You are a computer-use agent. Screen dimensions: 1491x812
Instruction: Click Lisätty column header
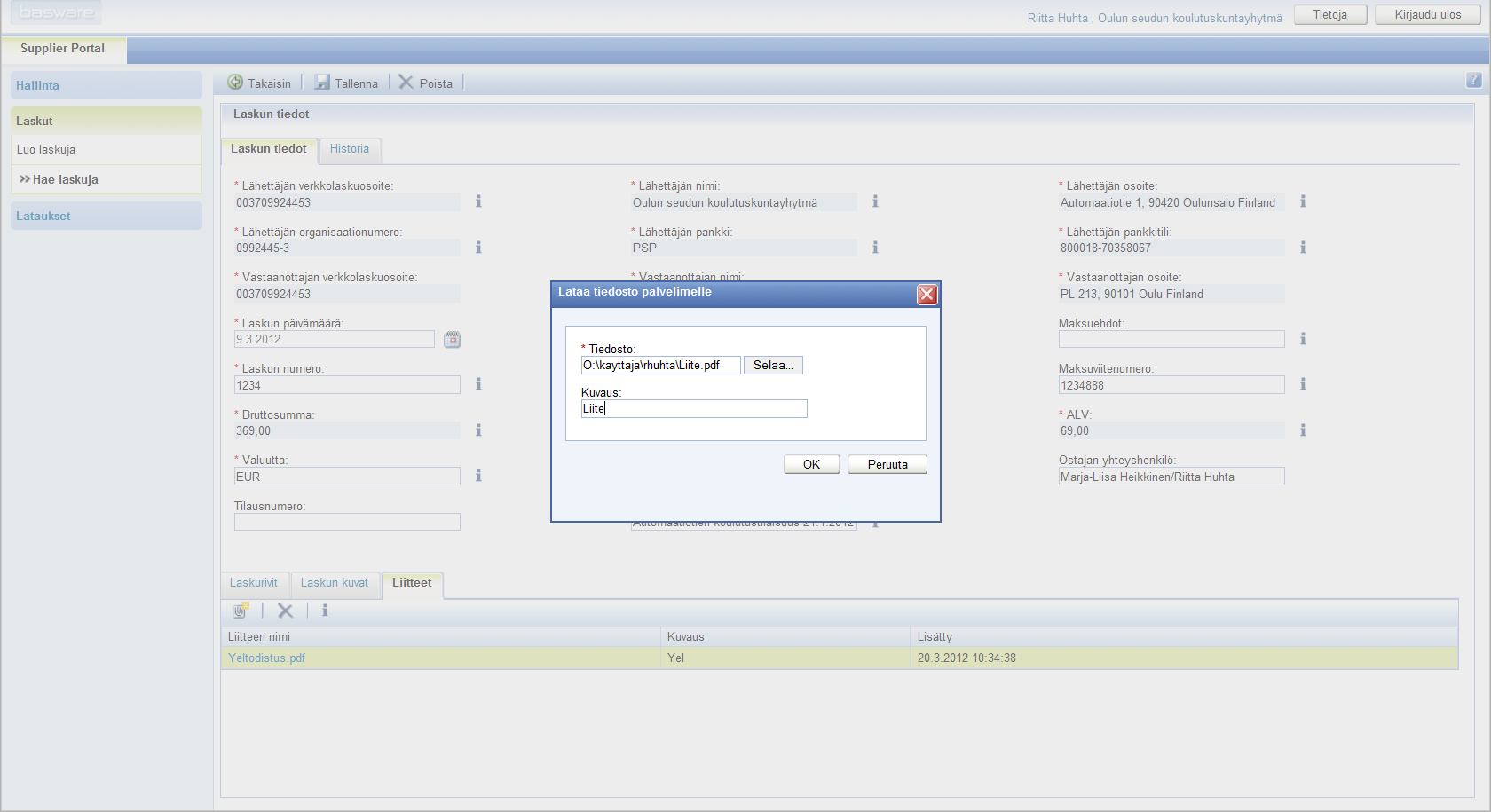coord(1184,637)
